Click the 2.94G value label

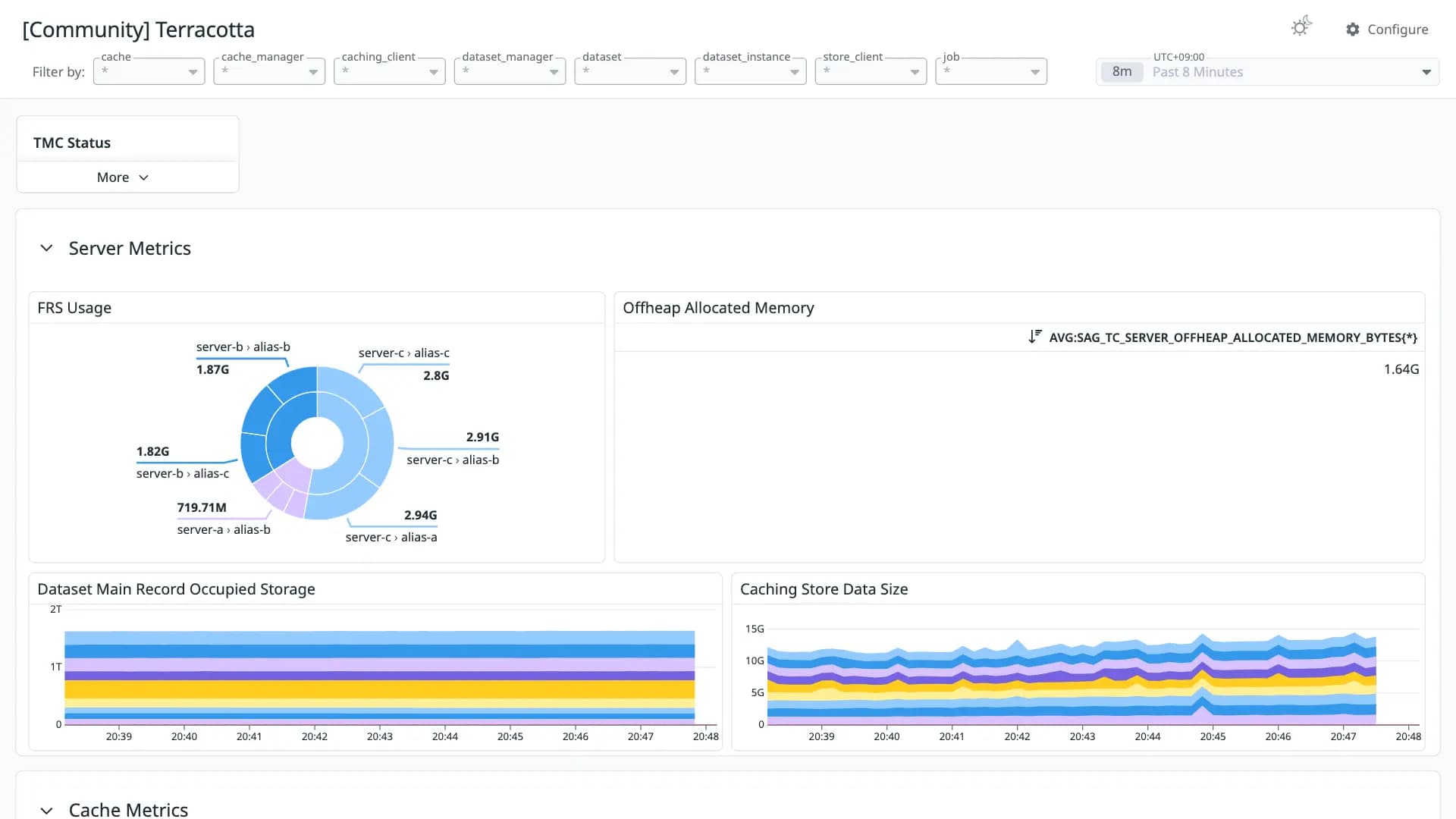coord(420,515)
